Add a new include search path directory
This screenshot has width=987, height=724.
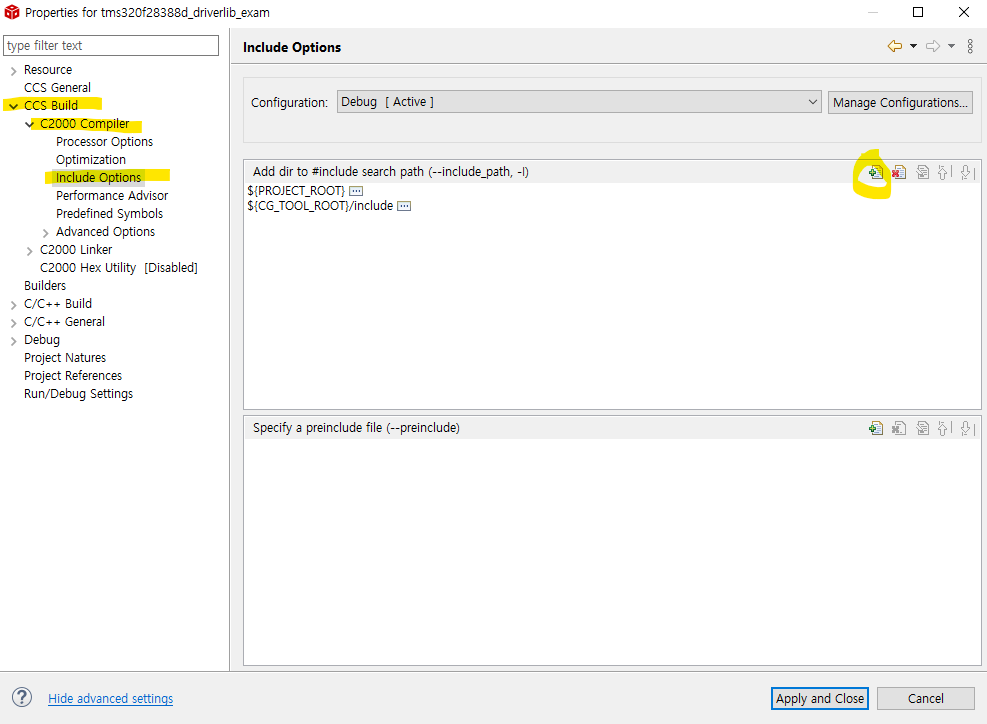click(875, 172)
